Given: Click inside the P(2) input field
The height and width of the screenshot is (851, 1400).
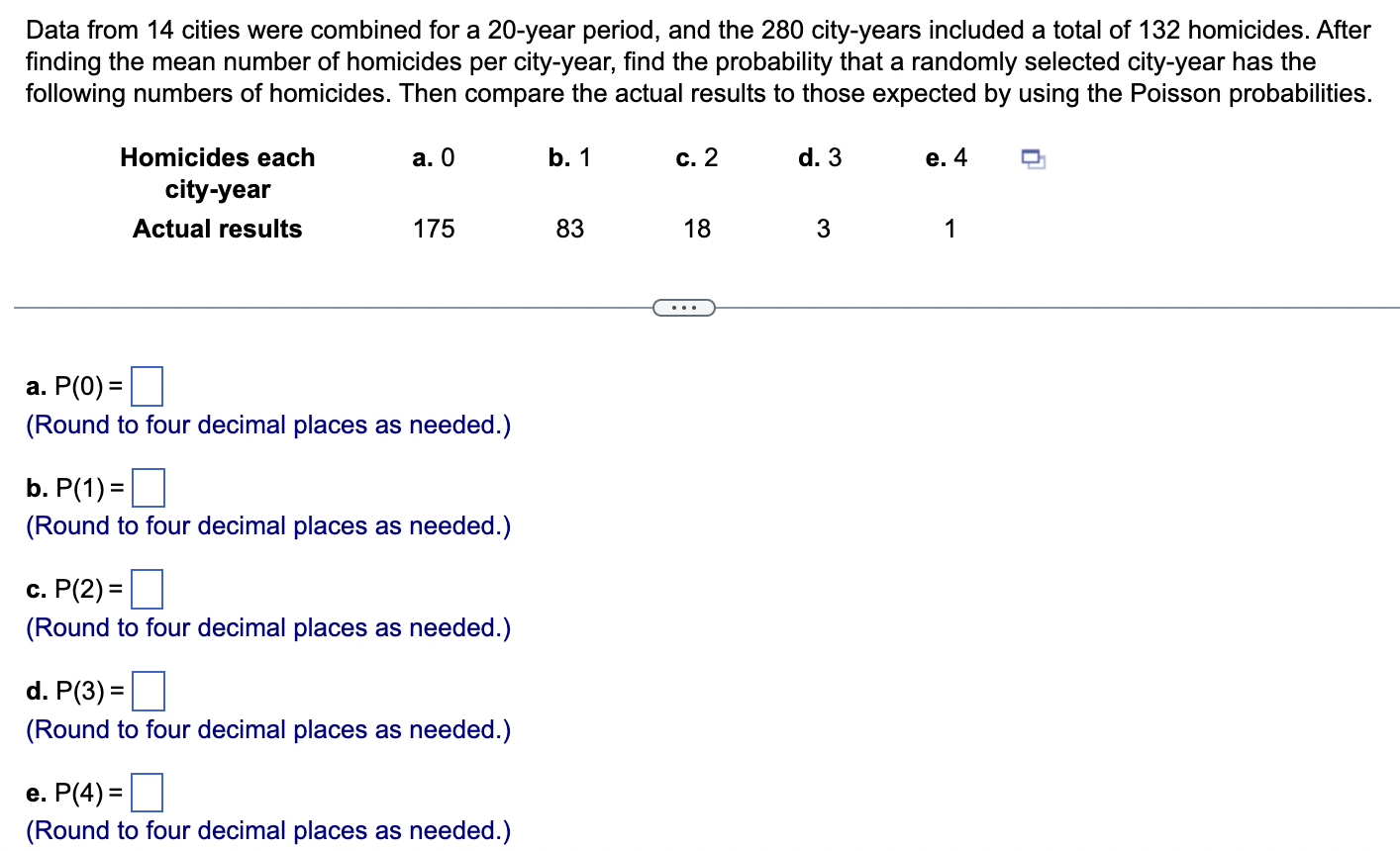Looking at the screenshot, I should pos(147,589).
